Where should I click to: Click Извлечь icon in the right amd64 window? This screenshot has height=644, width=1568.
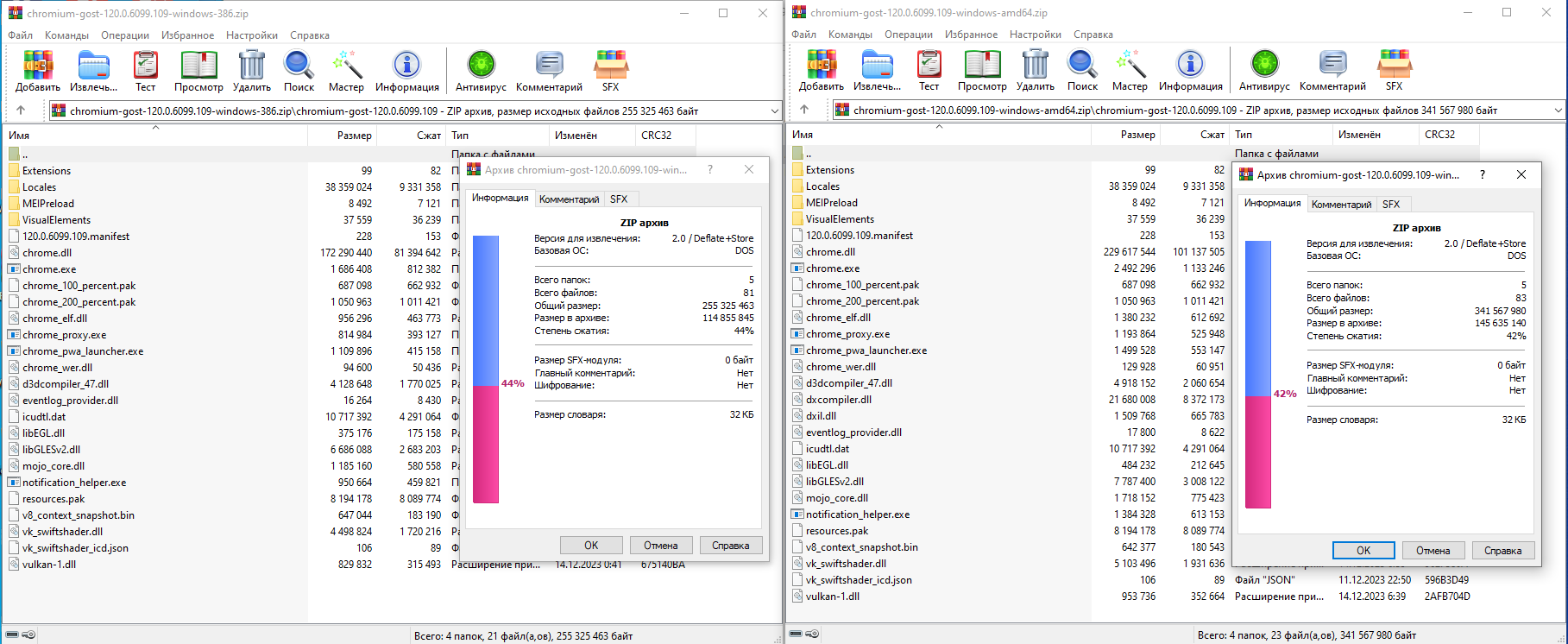877,70
